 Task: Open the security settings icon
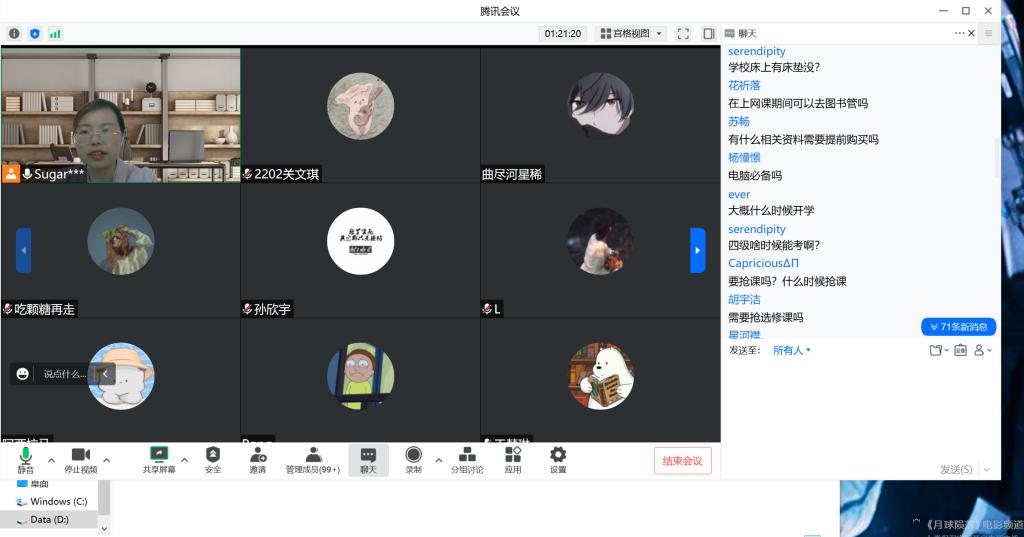point(213,460)
